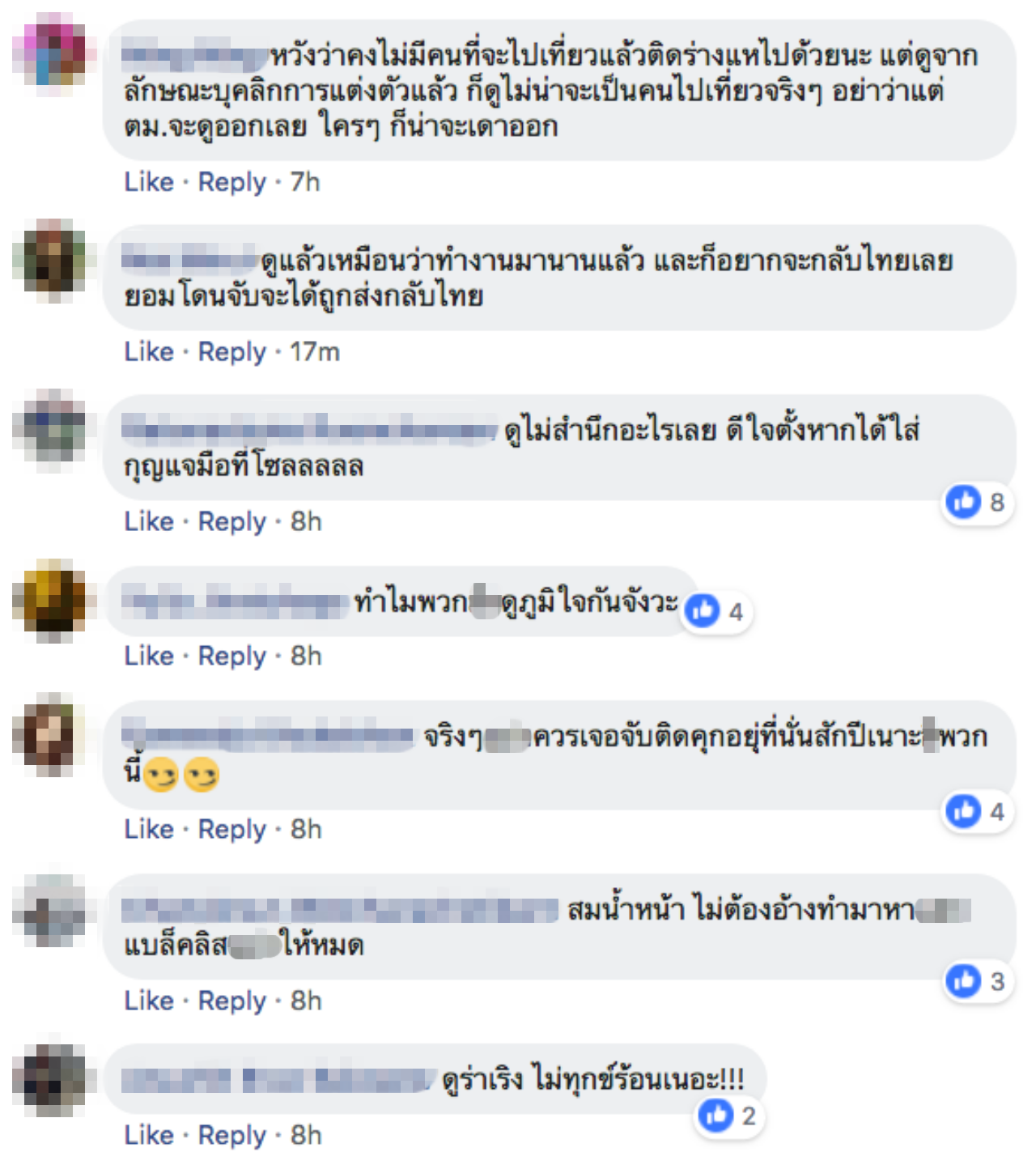Screen dimensions: 1036x1169
Task: Open the blurred author name of the สมน้ำหน้า comment
Action: coord(340,910)
